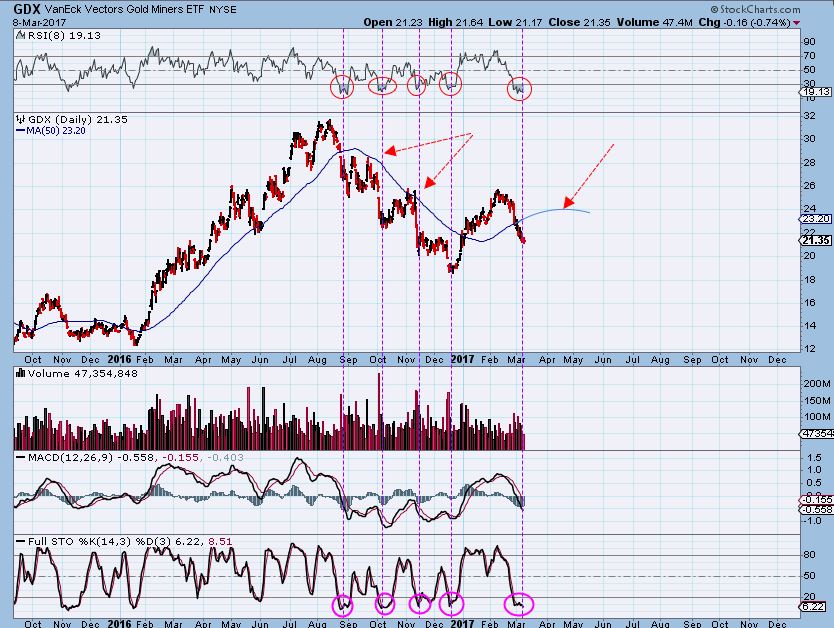Click the High 21.64 value

coord(455,23)
